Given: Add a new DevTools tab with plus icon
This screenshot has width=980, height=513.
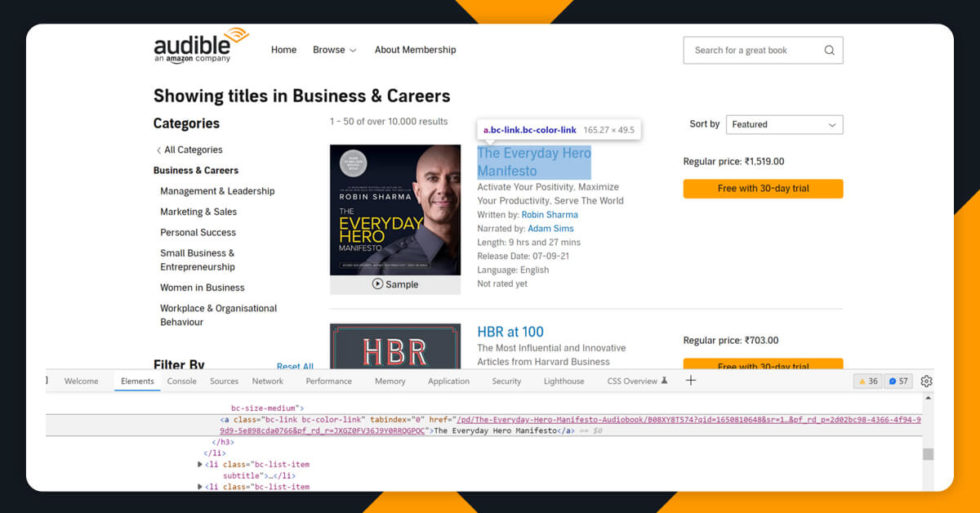Looking at the screenshot, I should coord(691,381).
